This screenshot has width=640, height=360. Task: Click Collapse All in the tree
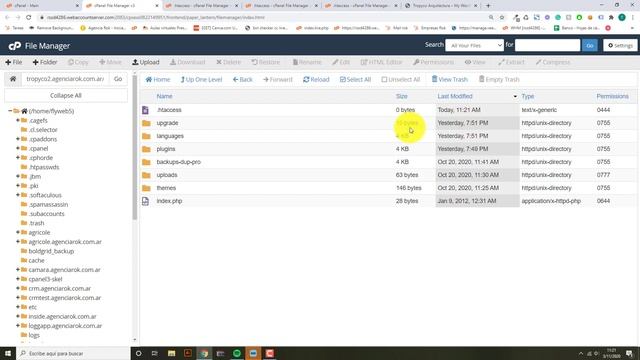tap(66, 95)
